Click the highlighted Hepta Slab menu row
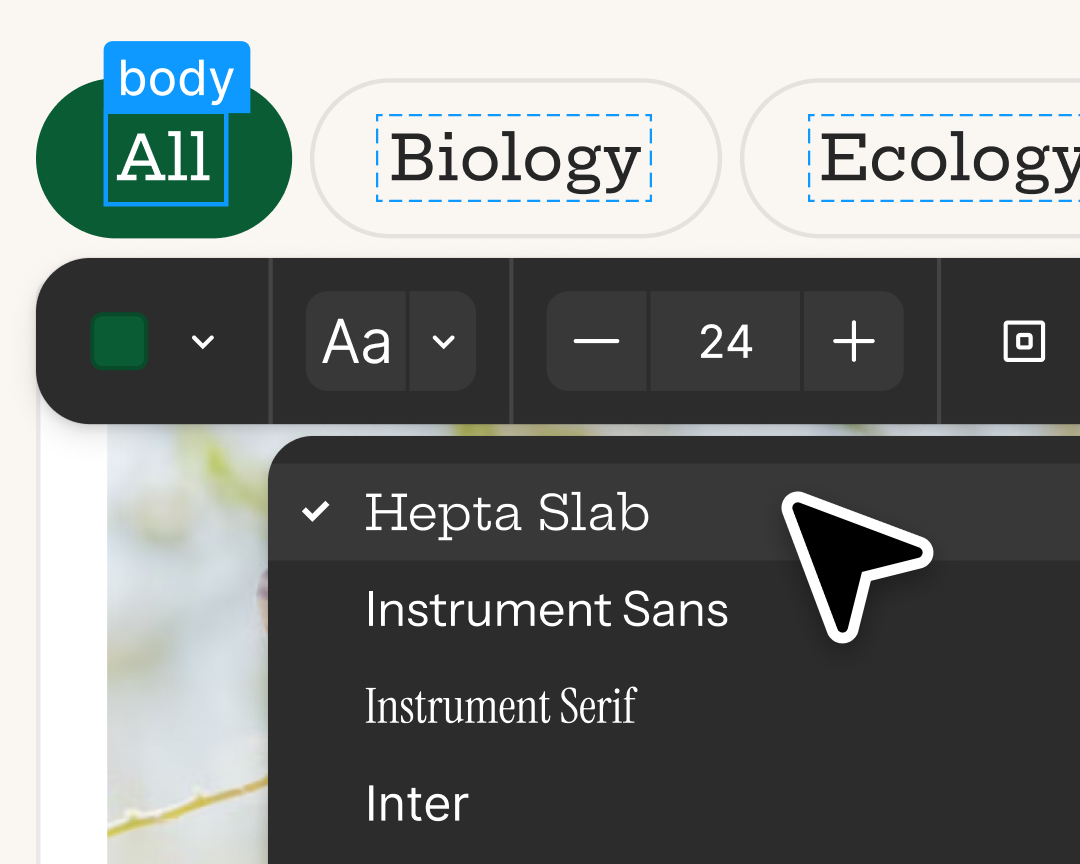The width and height of the screenshot is (1080, 864). click(600, 512)
